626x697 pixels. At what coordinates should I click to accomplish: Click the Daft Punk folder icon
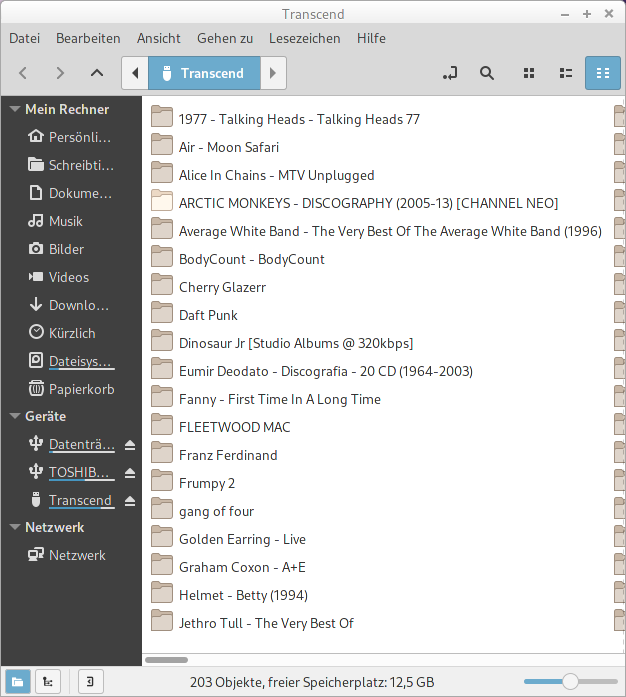point(162,313)
